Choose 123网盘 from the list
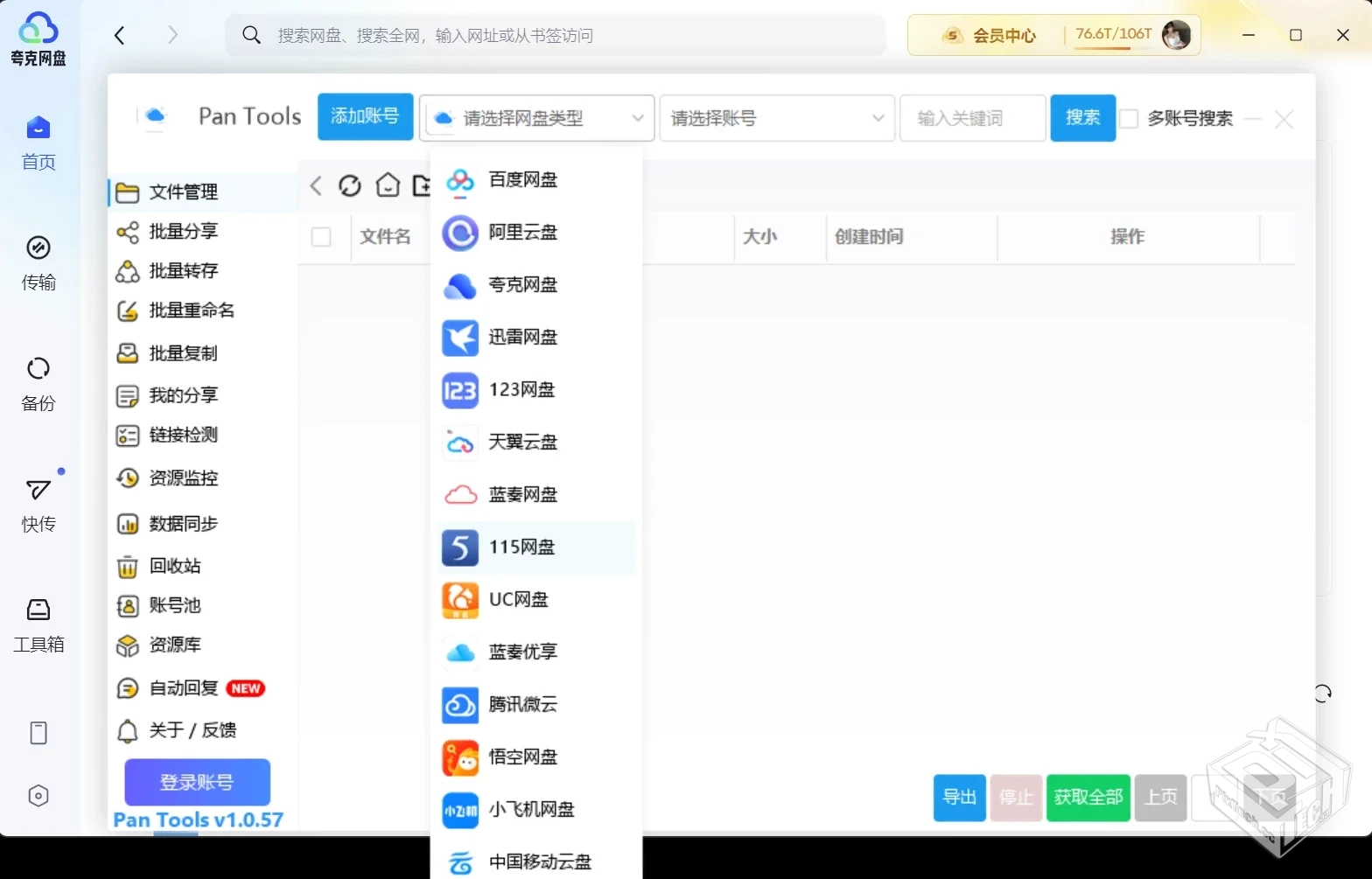Viewport: 1372px width, 879px height. tap(536, 390)
